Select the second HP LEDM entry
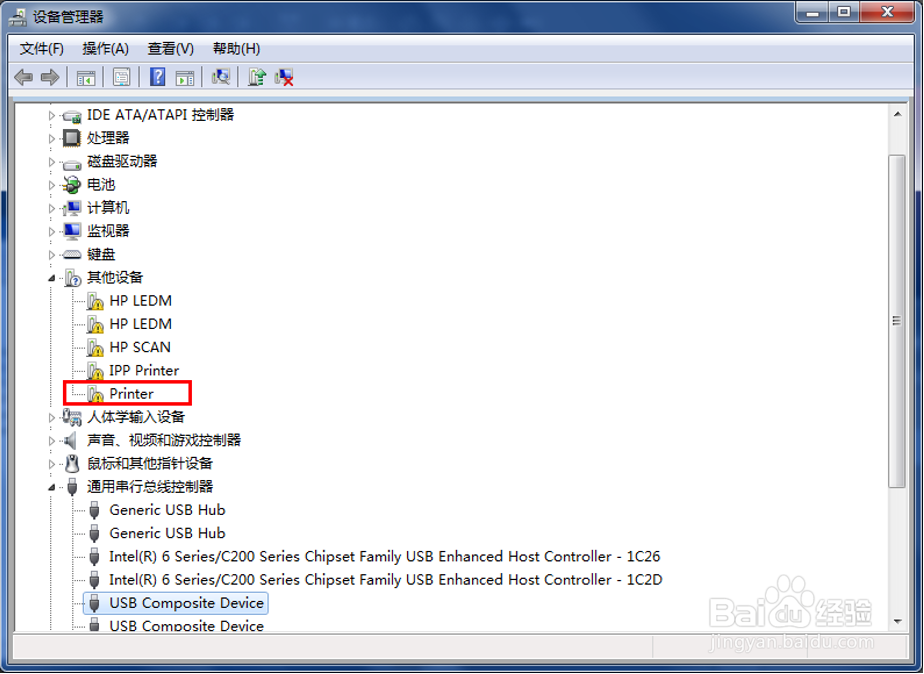 140,324
